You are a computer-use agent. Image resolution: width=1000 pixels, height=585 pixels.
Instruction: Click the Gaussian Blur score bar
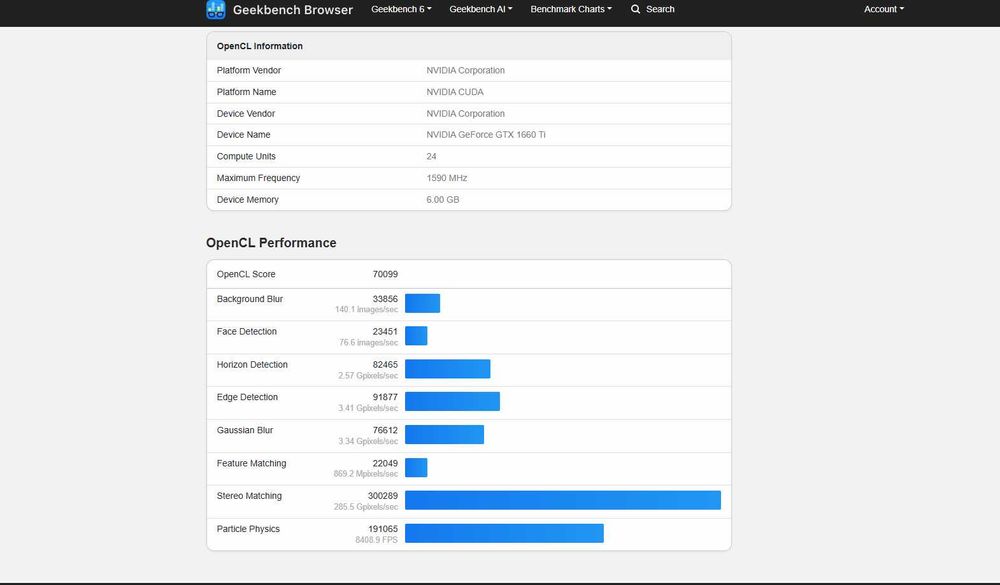(445, 434)
